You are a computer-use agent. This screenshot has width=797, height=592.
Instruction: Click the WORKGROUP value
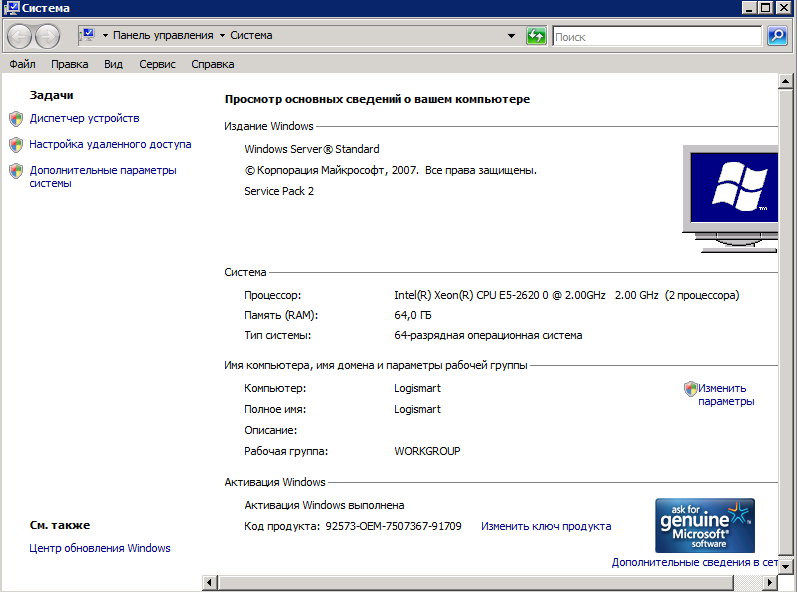[x=427, y=451]
